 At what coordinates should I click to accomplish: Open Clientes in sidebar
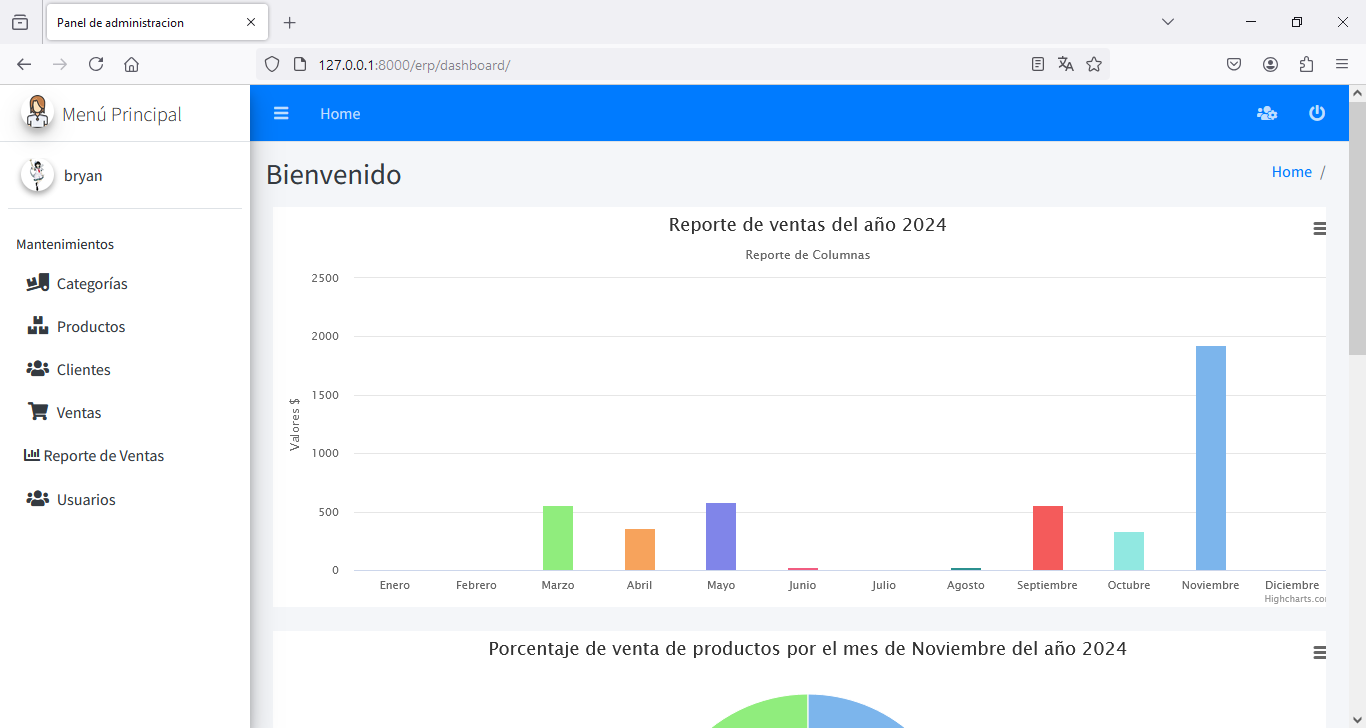[x=125, y=369]
